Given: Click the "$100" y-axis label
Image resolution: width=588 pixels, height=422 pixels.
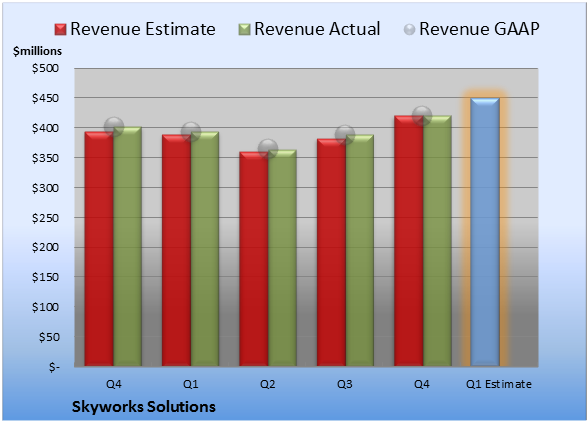Looking at the screenshot, I should tap(45, 307).
